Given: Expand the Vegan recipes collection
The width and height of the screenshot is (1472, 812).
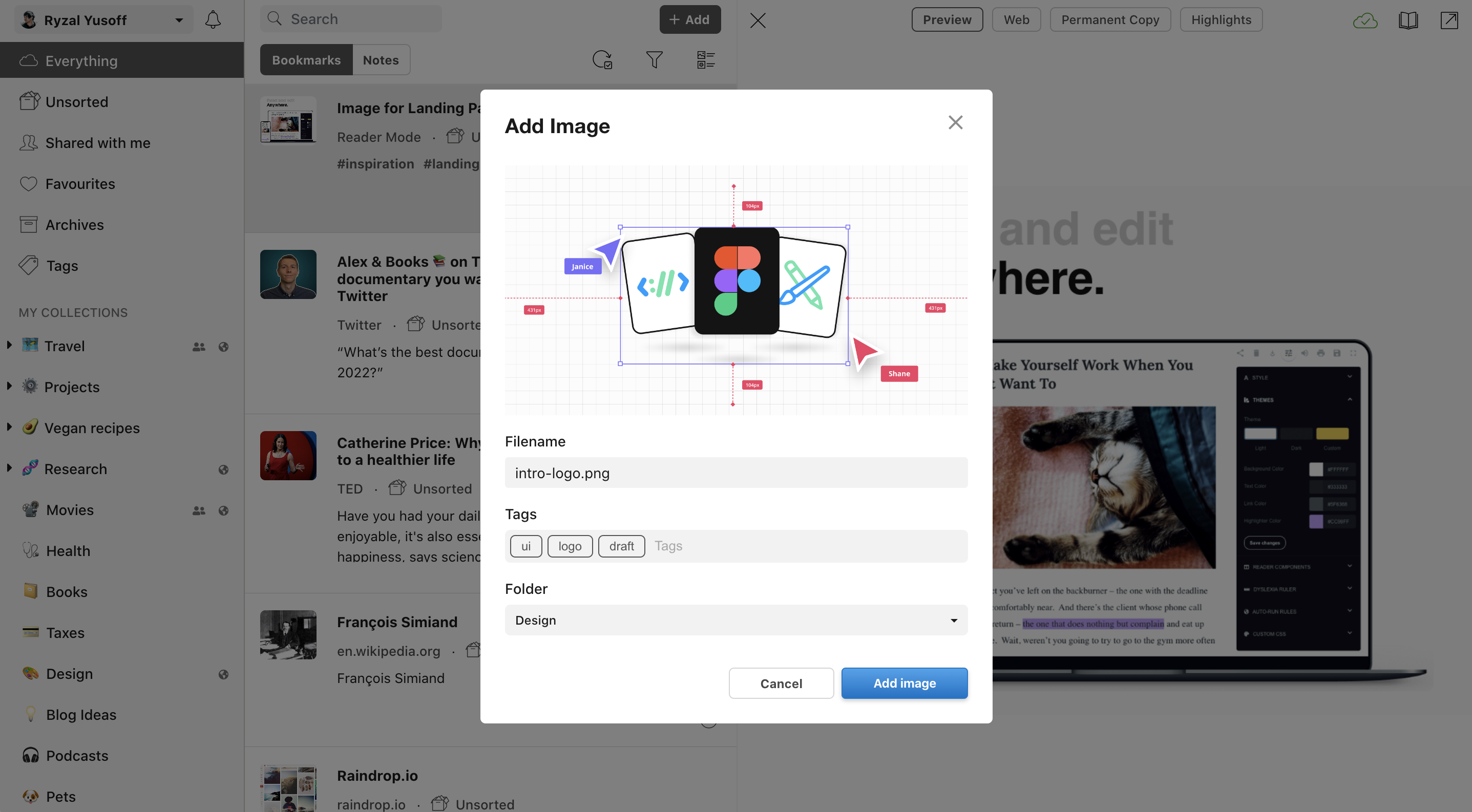Looking at the screenshot, I should [x=9, y=426].
